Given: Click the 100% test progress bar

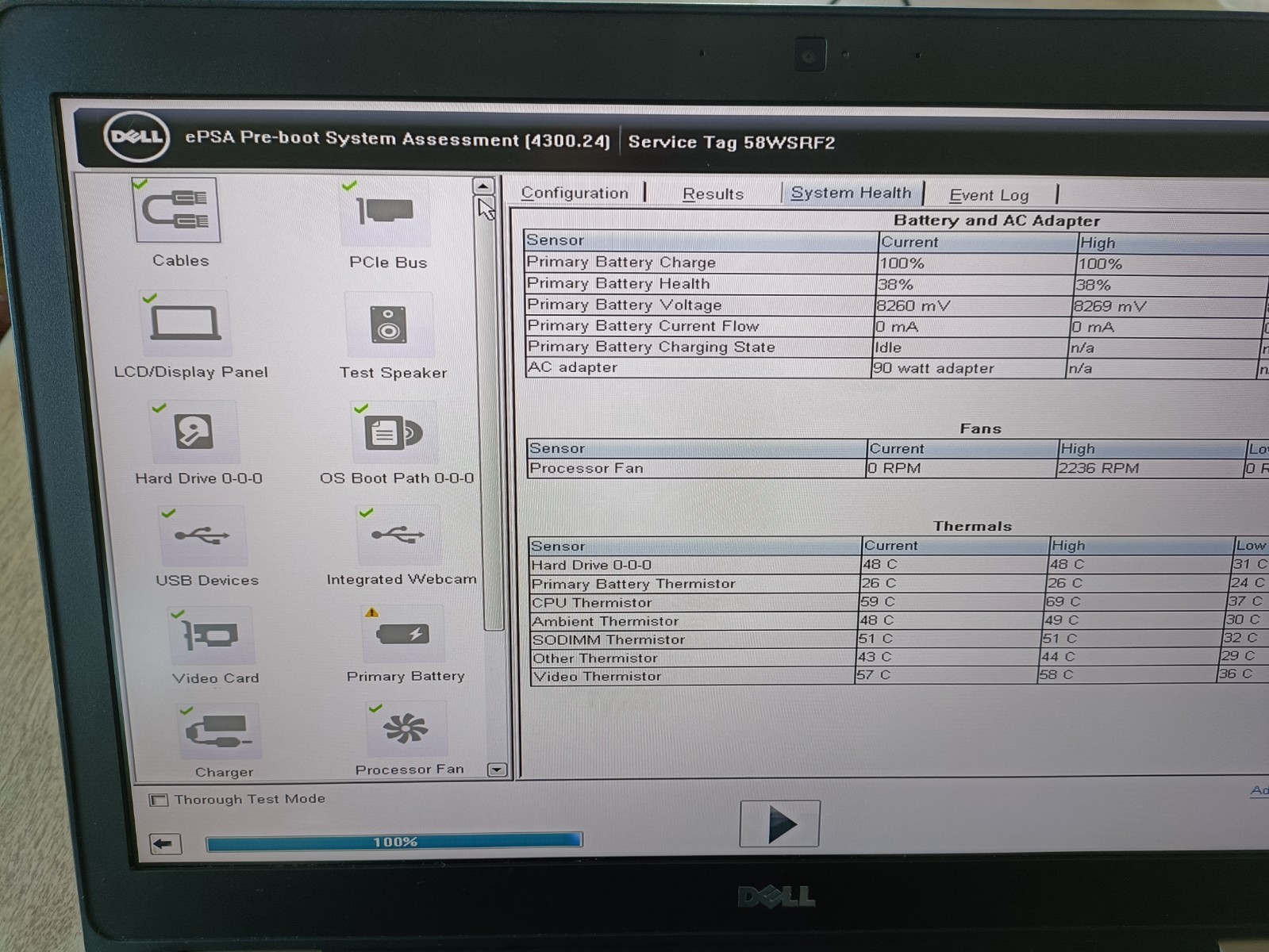Looking at the screenshot, I should tap(394, 841).
